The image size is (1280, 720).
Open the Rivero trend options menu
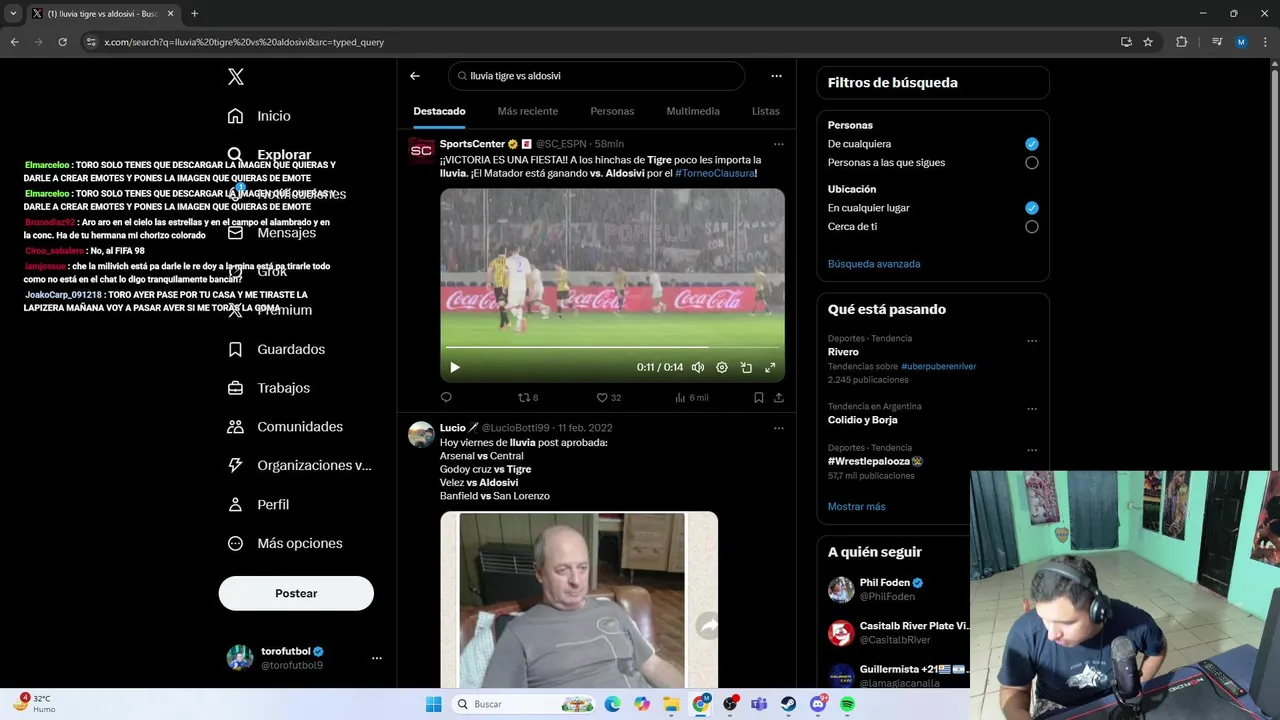click(1032, 341)
